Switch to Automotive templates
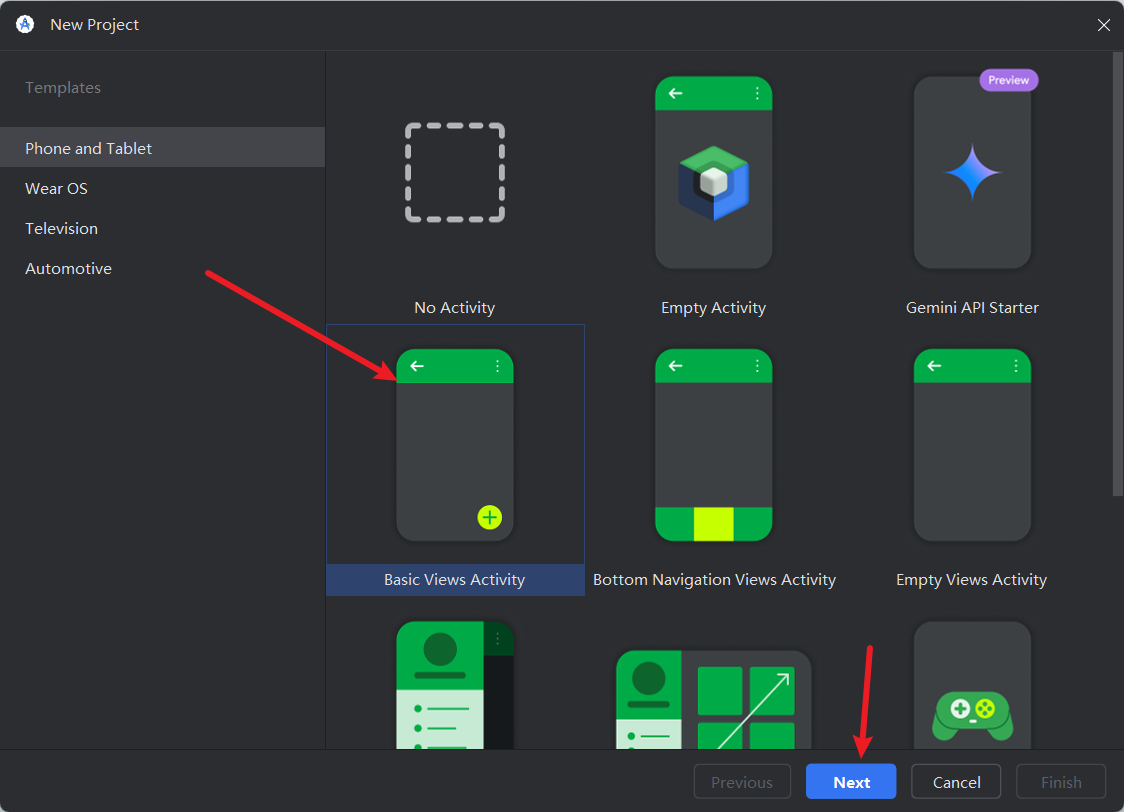This screenshot has width=1124, height=812. (162, 269)
